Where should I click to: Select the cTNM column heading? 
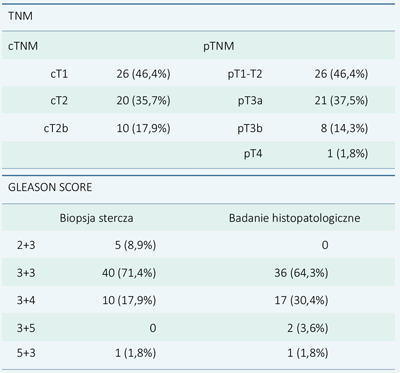coord(23,46)
